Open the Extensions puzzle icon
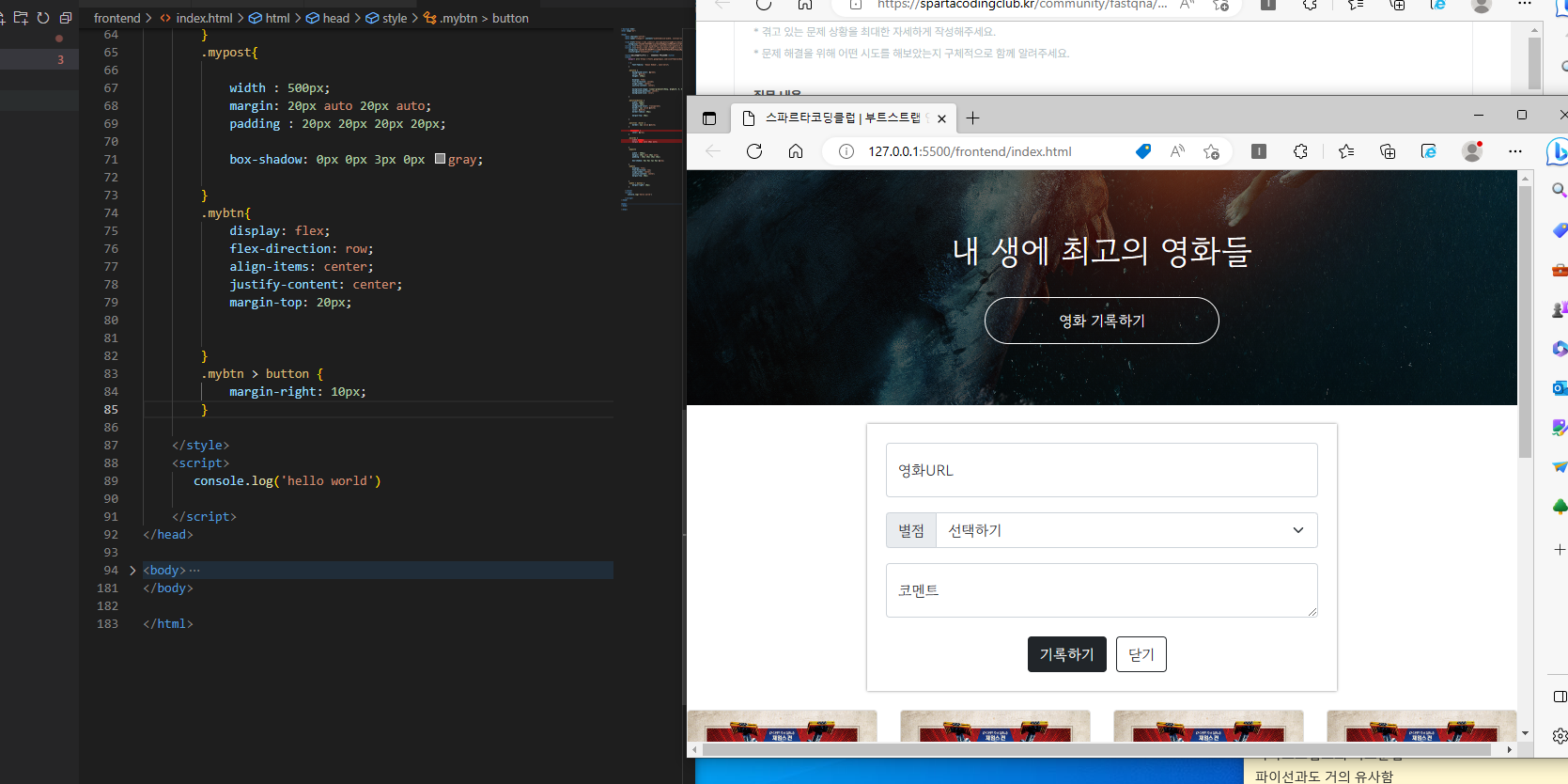 coord(1300,151)
